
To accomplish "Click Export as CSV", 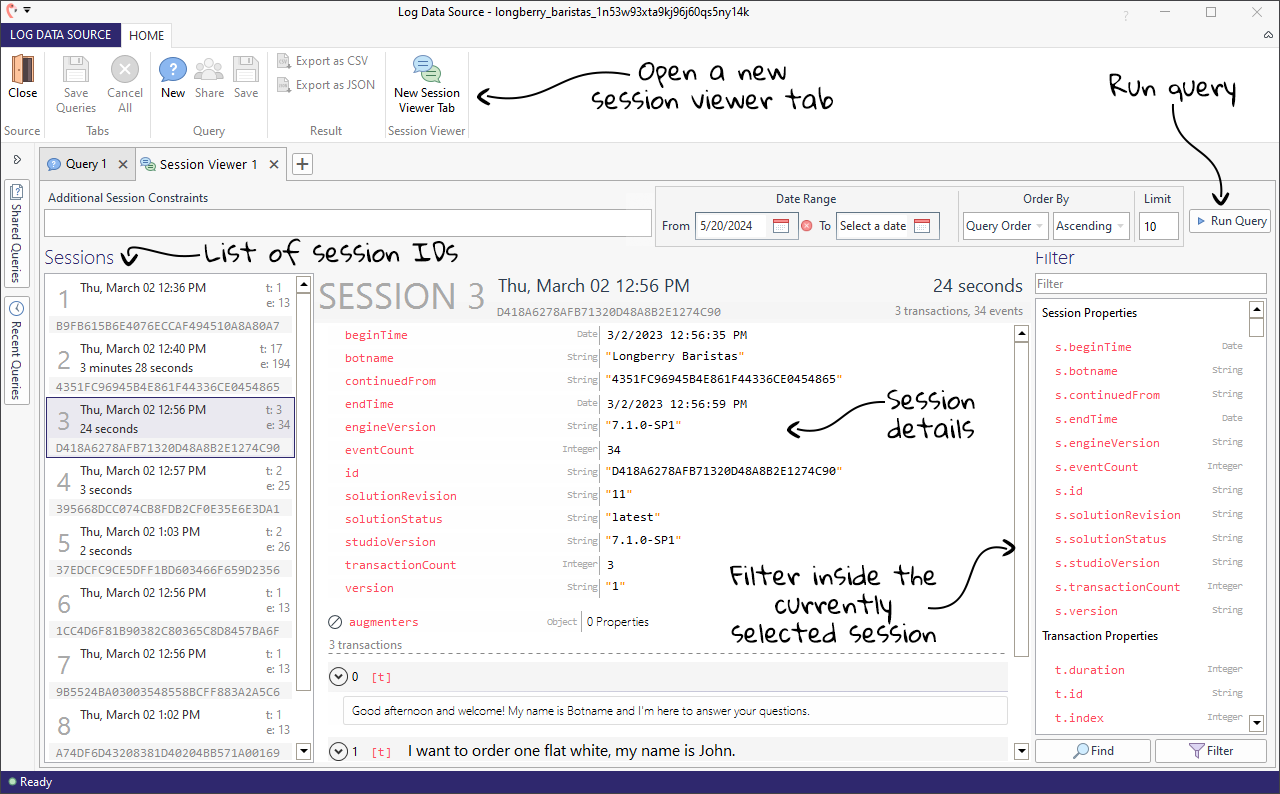I will 323,61.
